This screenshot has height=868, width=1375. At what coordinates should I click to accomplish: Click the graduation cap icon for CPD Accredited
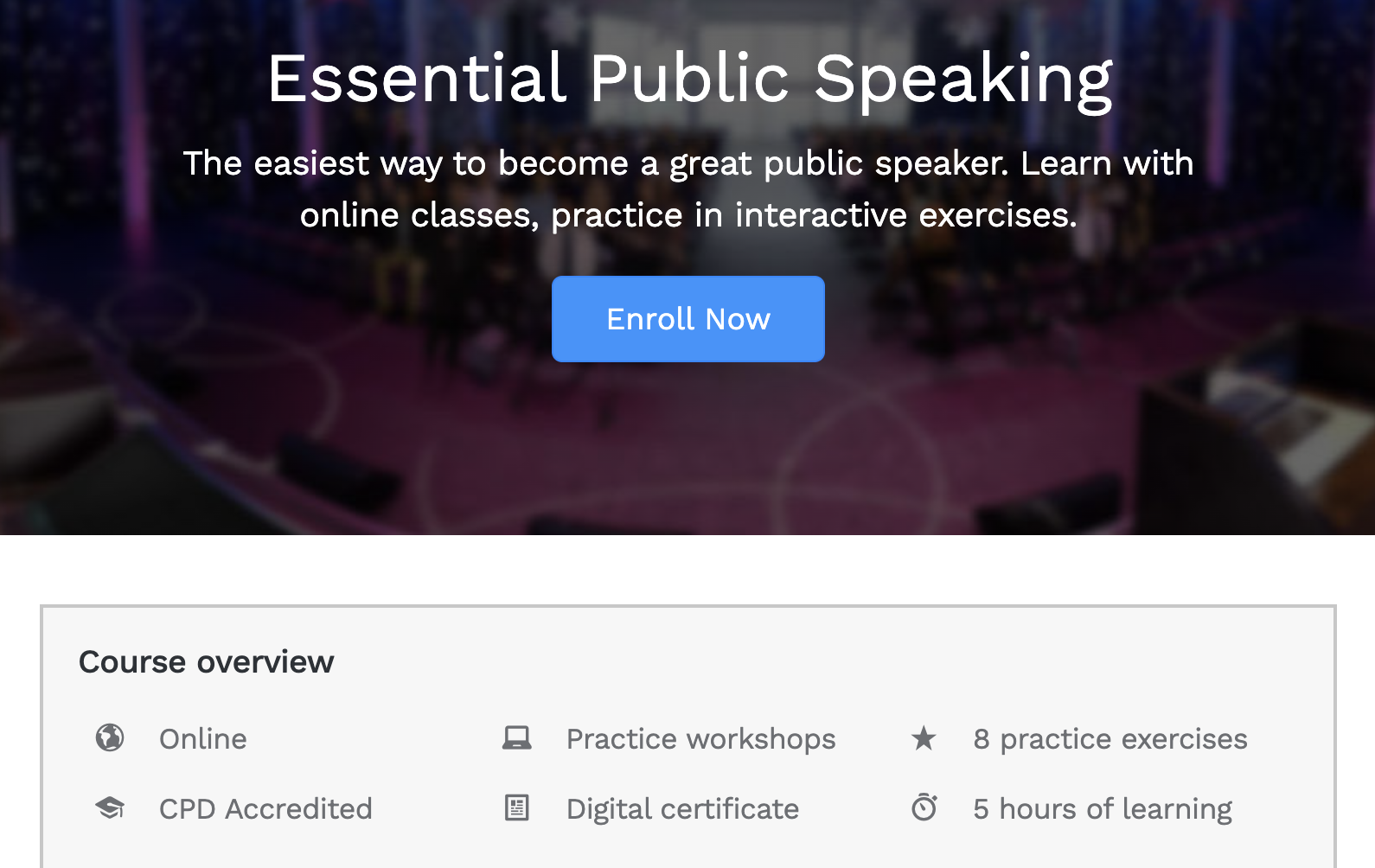tap(110, 808)
